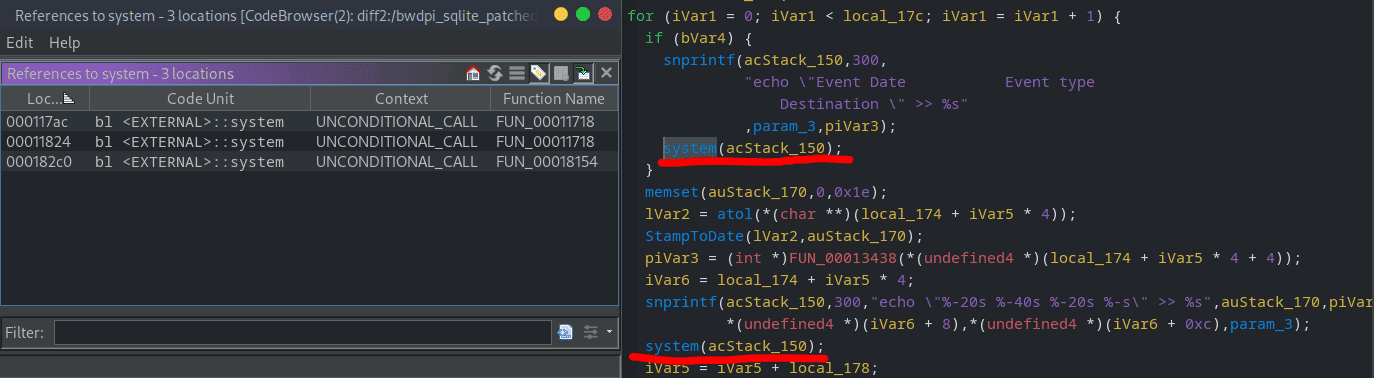Click the yellow minimize window button
The width and height of the screenshot is (1374, 378).
(560, 14)
